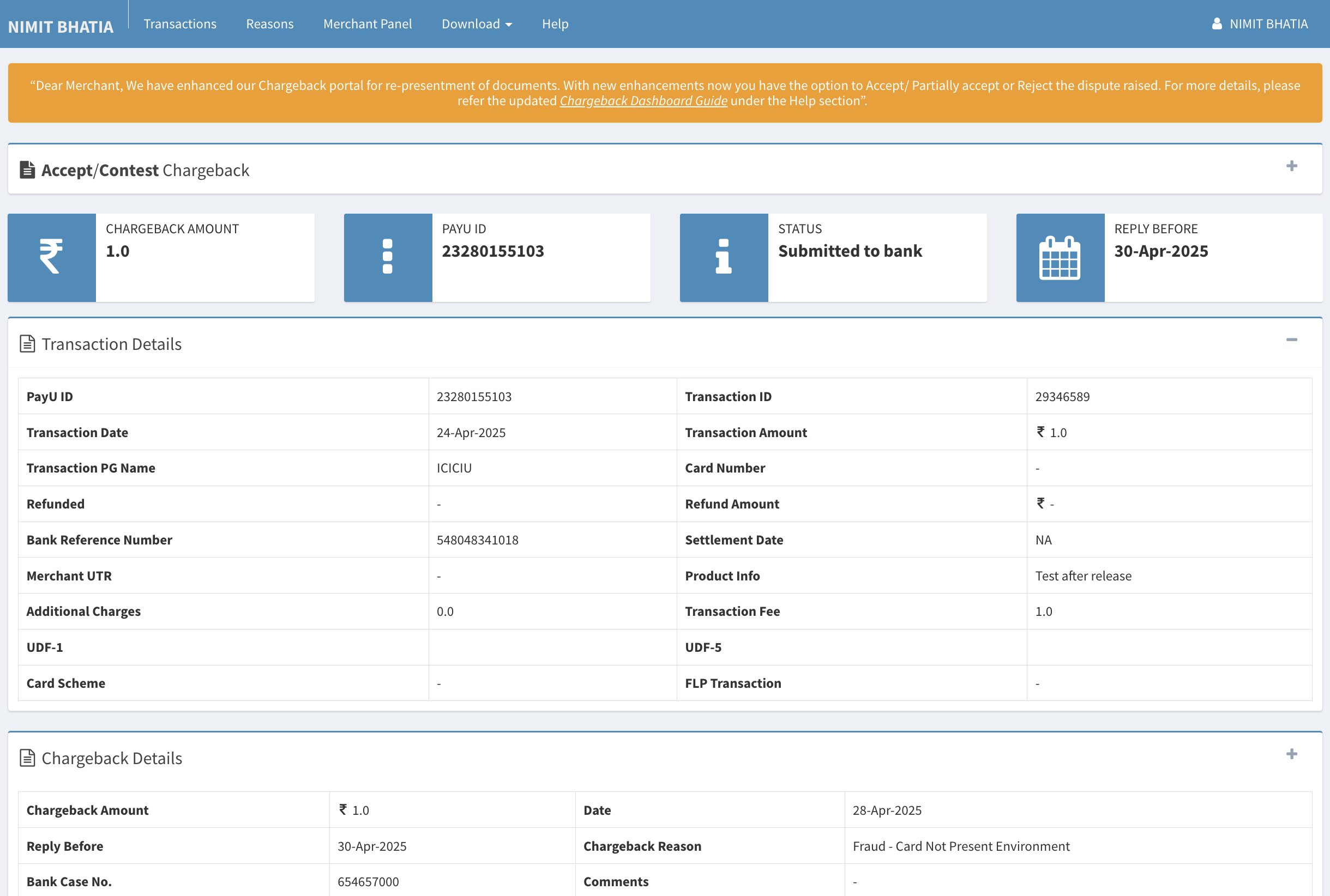
Task: Click the document icon beside Accept/Contest Chargeback
Action: coord(27,170)
